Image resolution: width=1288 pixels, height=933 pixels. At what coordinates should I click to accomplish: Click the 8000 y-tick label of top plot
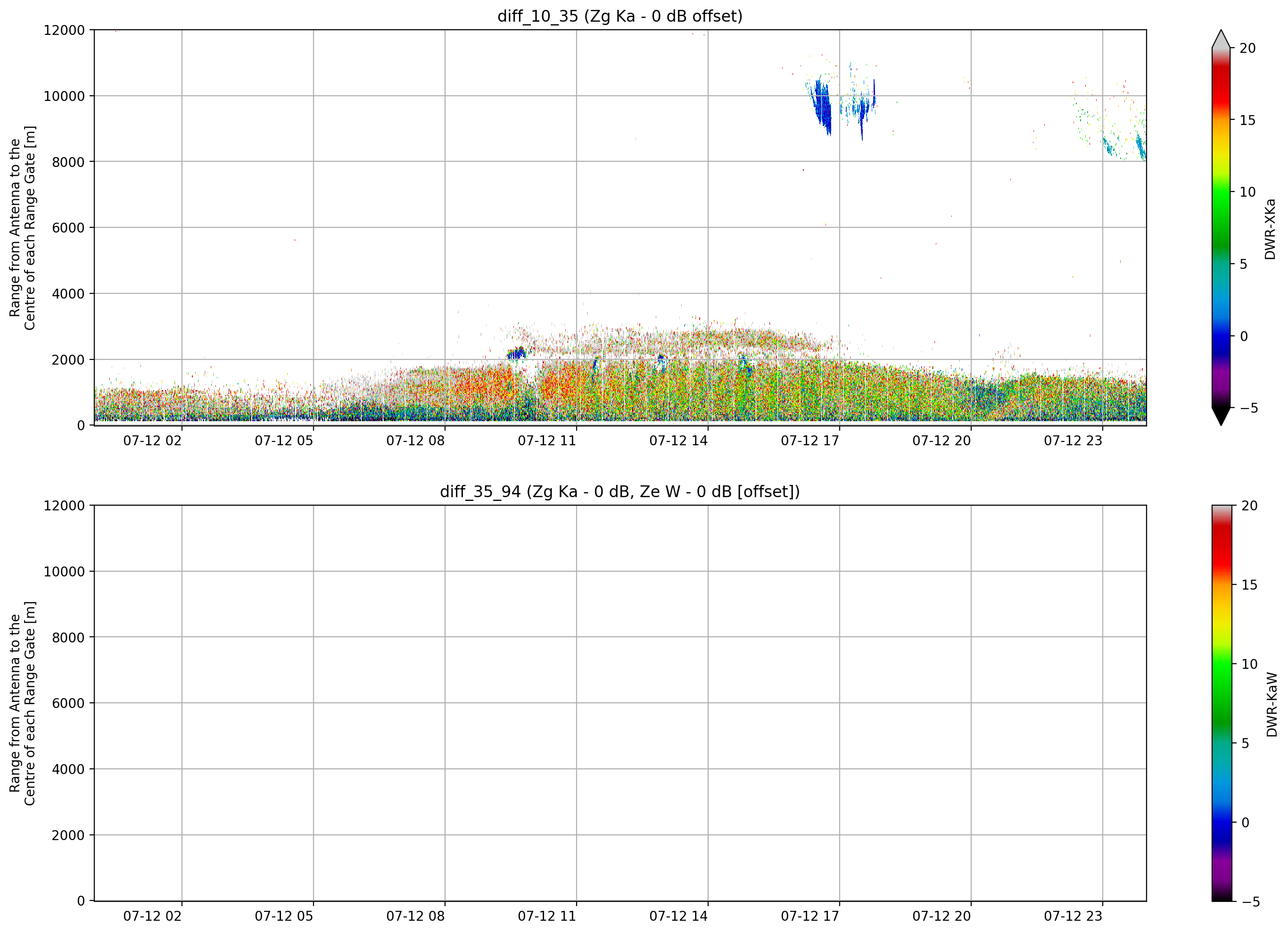tap(68, 162)
